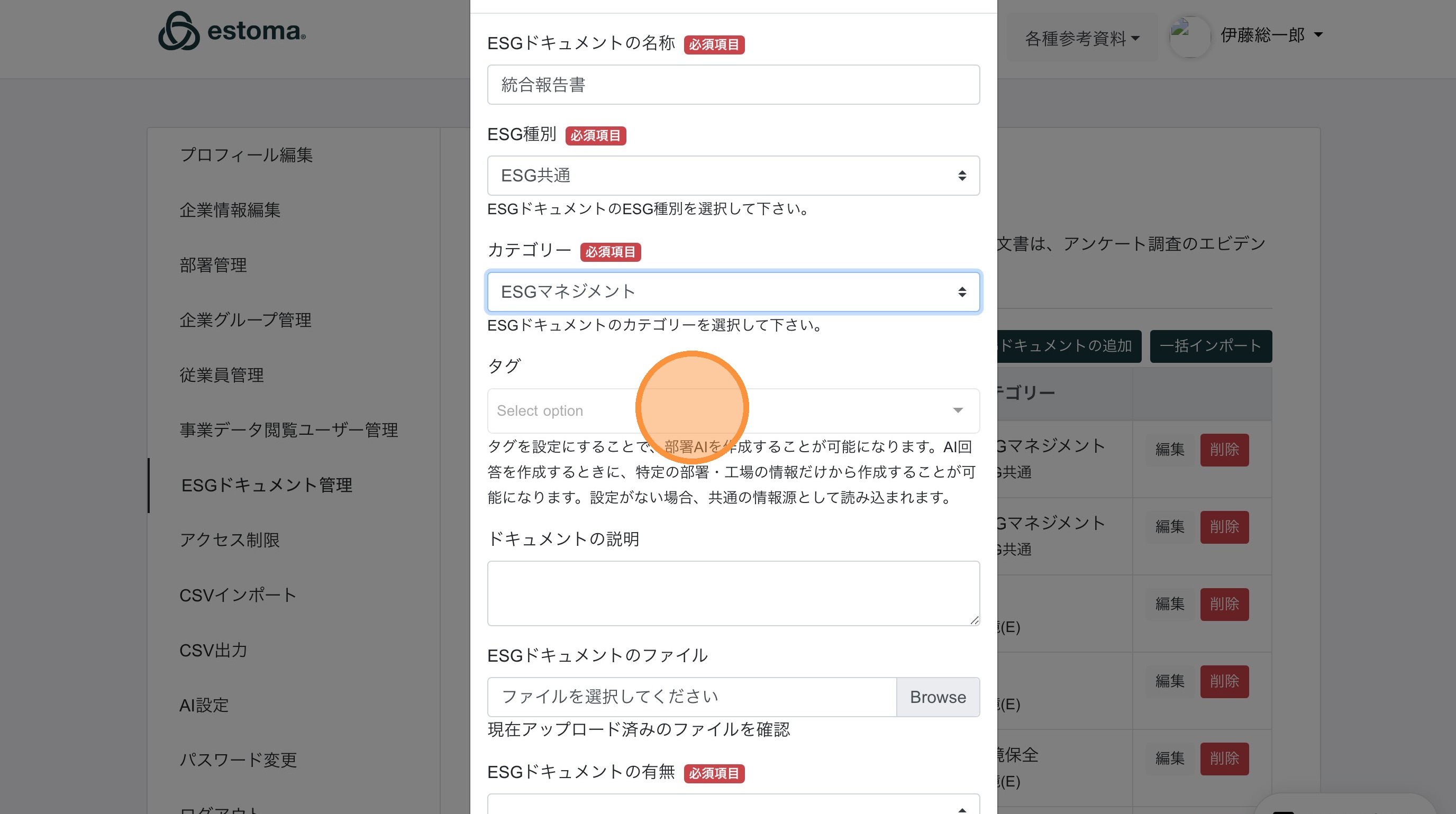
Task: Click the 一括インポート button
Action: (x=1210, y=346)
